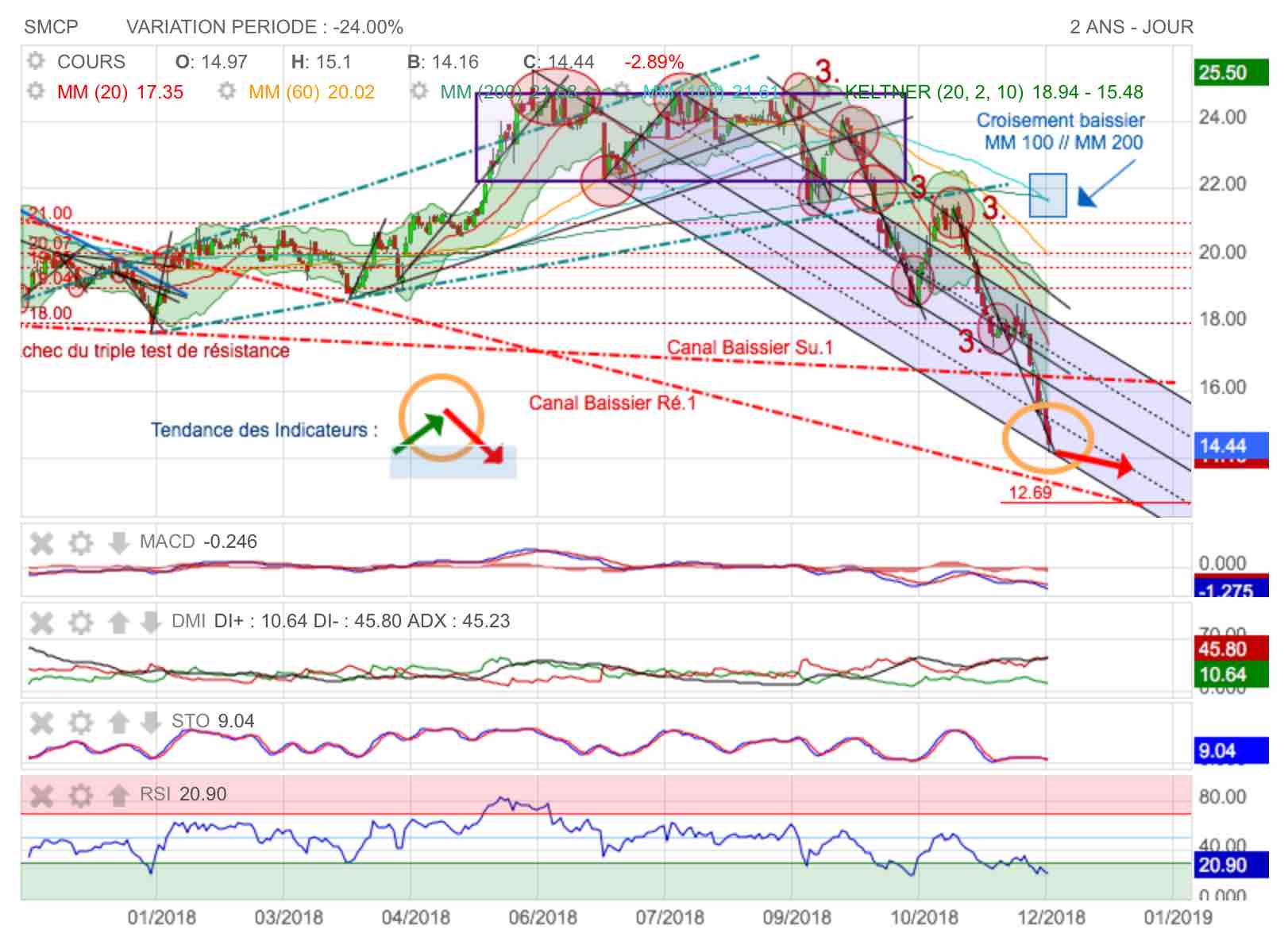Click the MACD -0.246 label
Viewport: 1288px width, 937px height.
tap(199, 542)
